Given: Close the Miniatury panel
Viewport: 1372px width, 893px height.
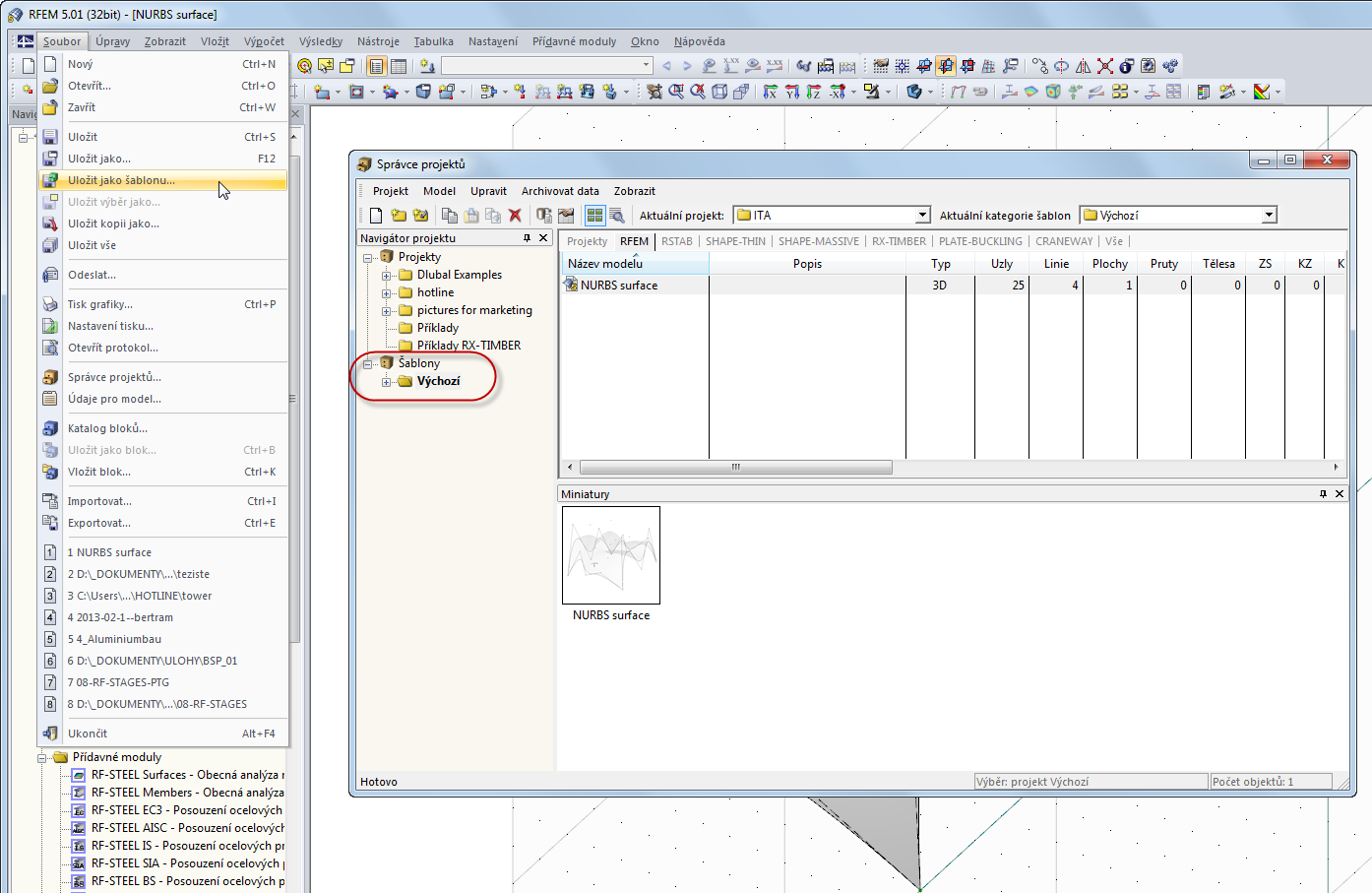Looking at the screenshot, I should (1340, 494).
